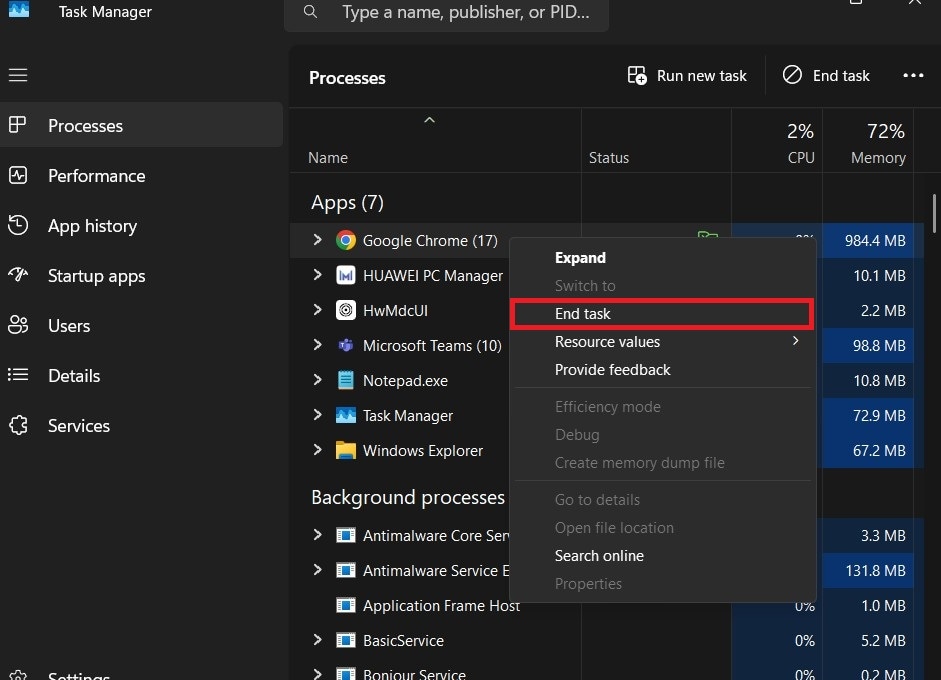Click the Processes sidebar icon
The image size is (941, 680).
pyautogui.click(x=17, y=125)
